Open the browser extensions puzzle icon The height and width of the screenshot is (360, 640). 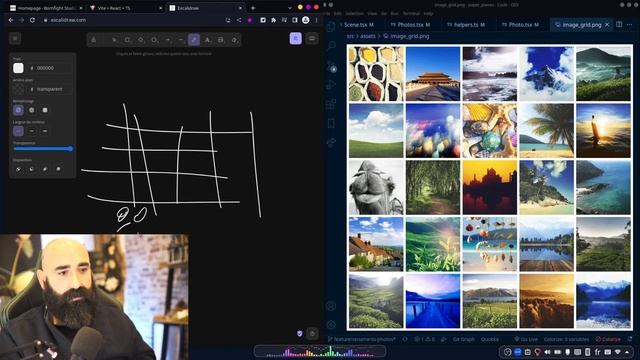(x=273, y=20)
